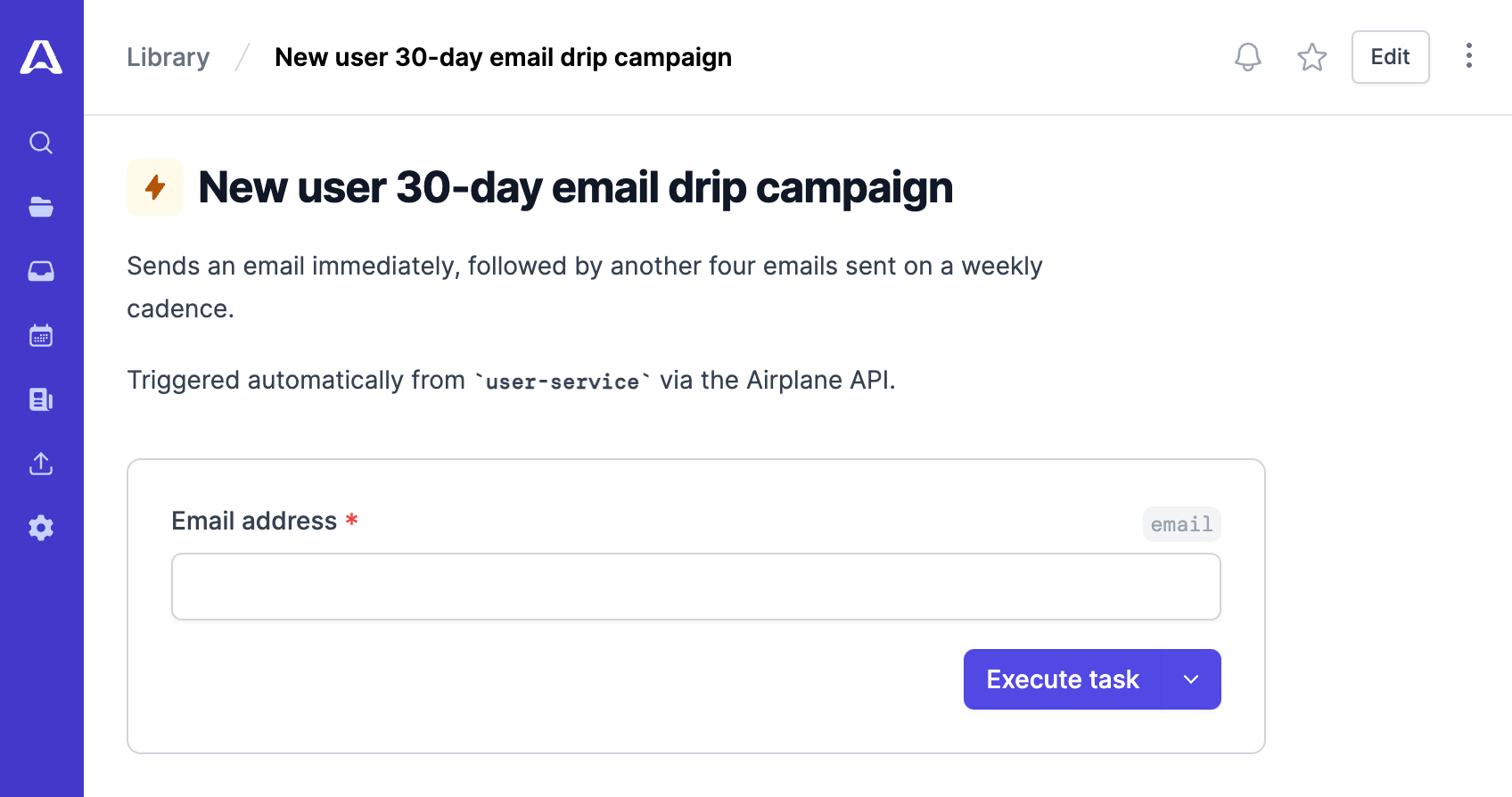Image resolution: width=1512 pixels, height=797 pixels.
Task: Open the three-dot more options menu
Action: point(1469,56)
